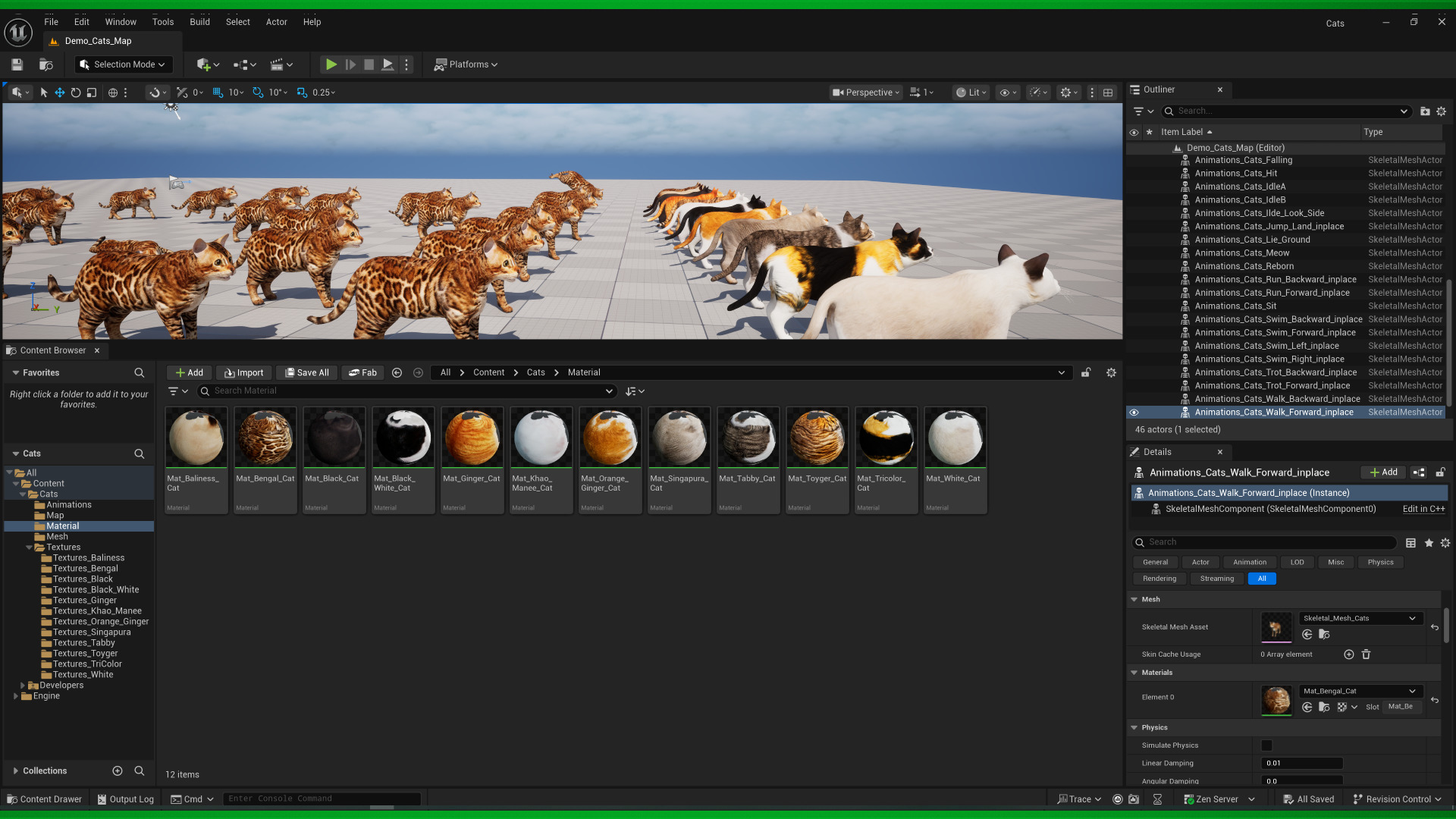This screenshot has height=819, width=1456.
Task: Click the Fab button in the Content Browser
Action: 362,372
